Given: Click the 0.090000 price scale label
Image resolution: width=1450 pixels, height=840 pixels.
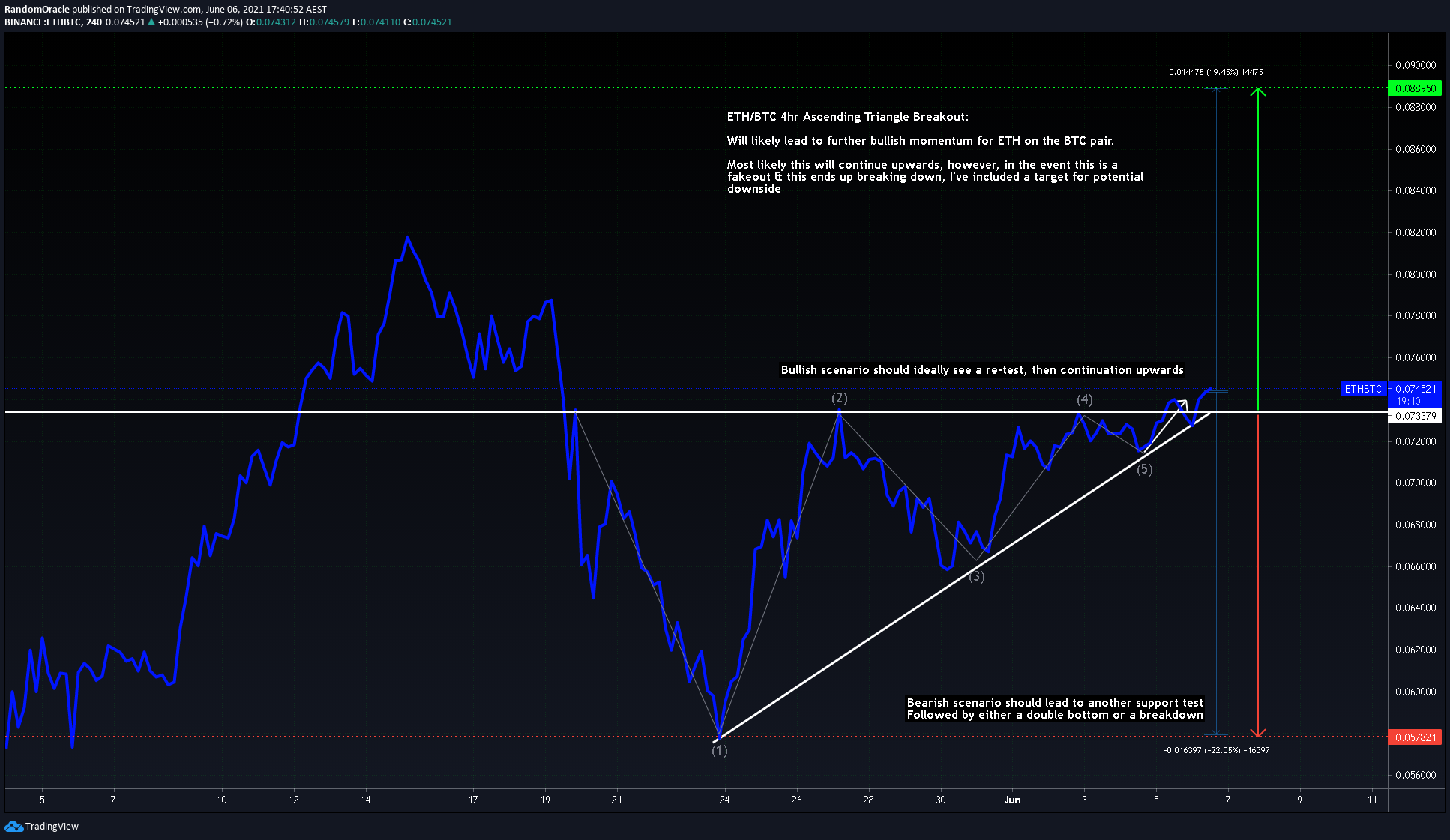Looking at the screenshot, I should tap(1416, 66).
